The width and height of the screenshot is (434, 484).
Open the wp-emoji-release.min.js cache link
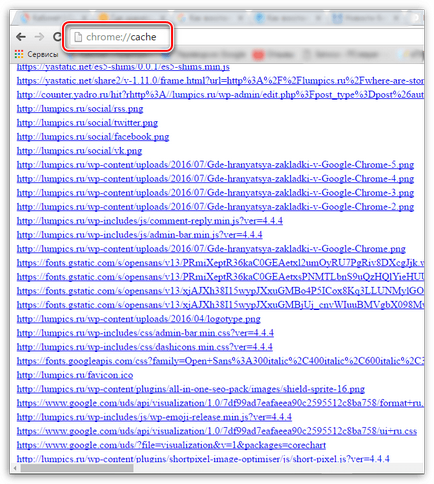154,417
